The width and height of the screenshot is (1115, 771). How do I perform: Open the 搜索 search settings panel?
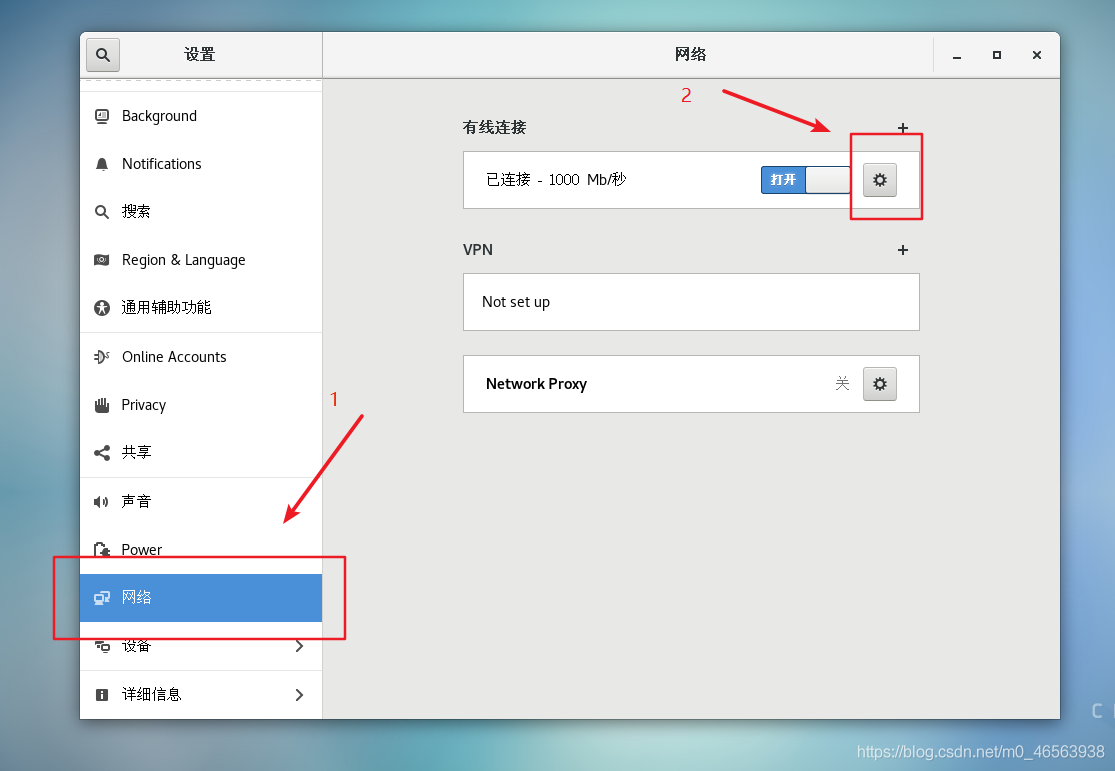tap(136, 212)
